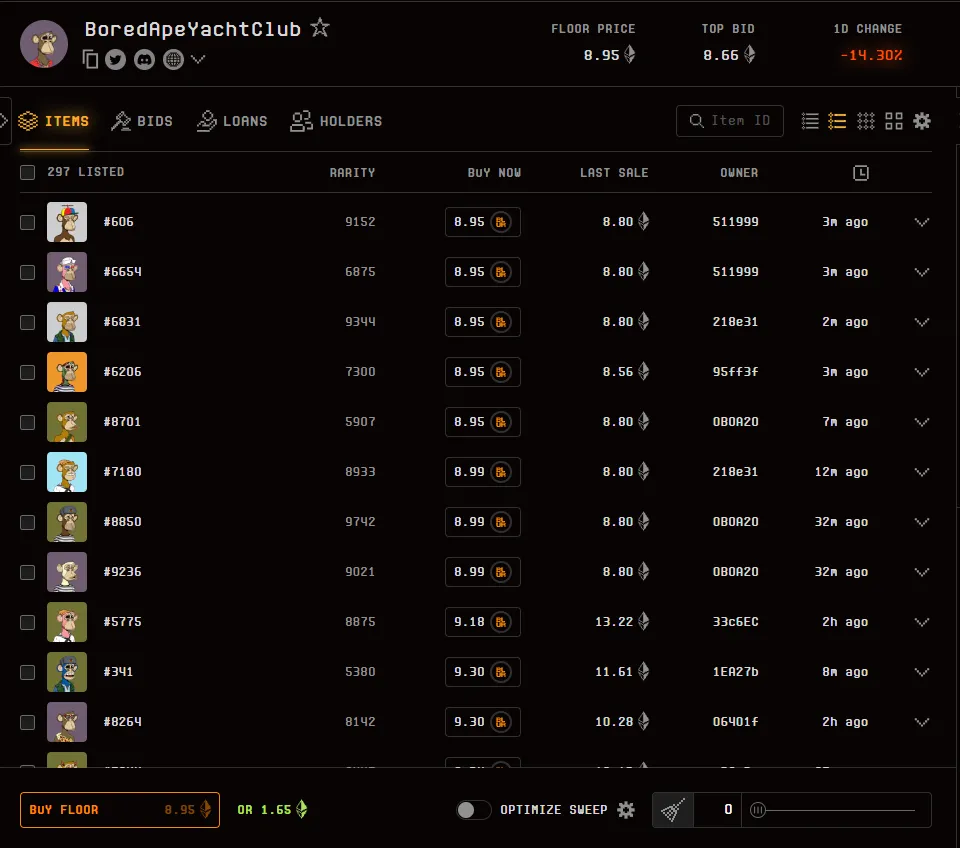Click the BoredApeYachtClub collection avatar
Screen dimensions: 960x848
44,44
